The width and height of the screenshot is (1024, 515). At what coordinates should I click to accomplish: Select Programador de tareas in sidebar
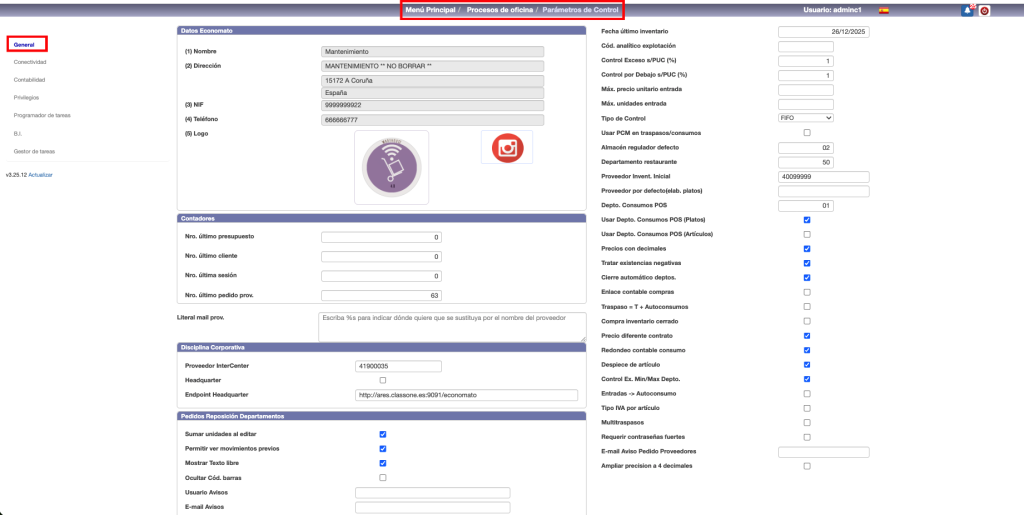(42, 115)
